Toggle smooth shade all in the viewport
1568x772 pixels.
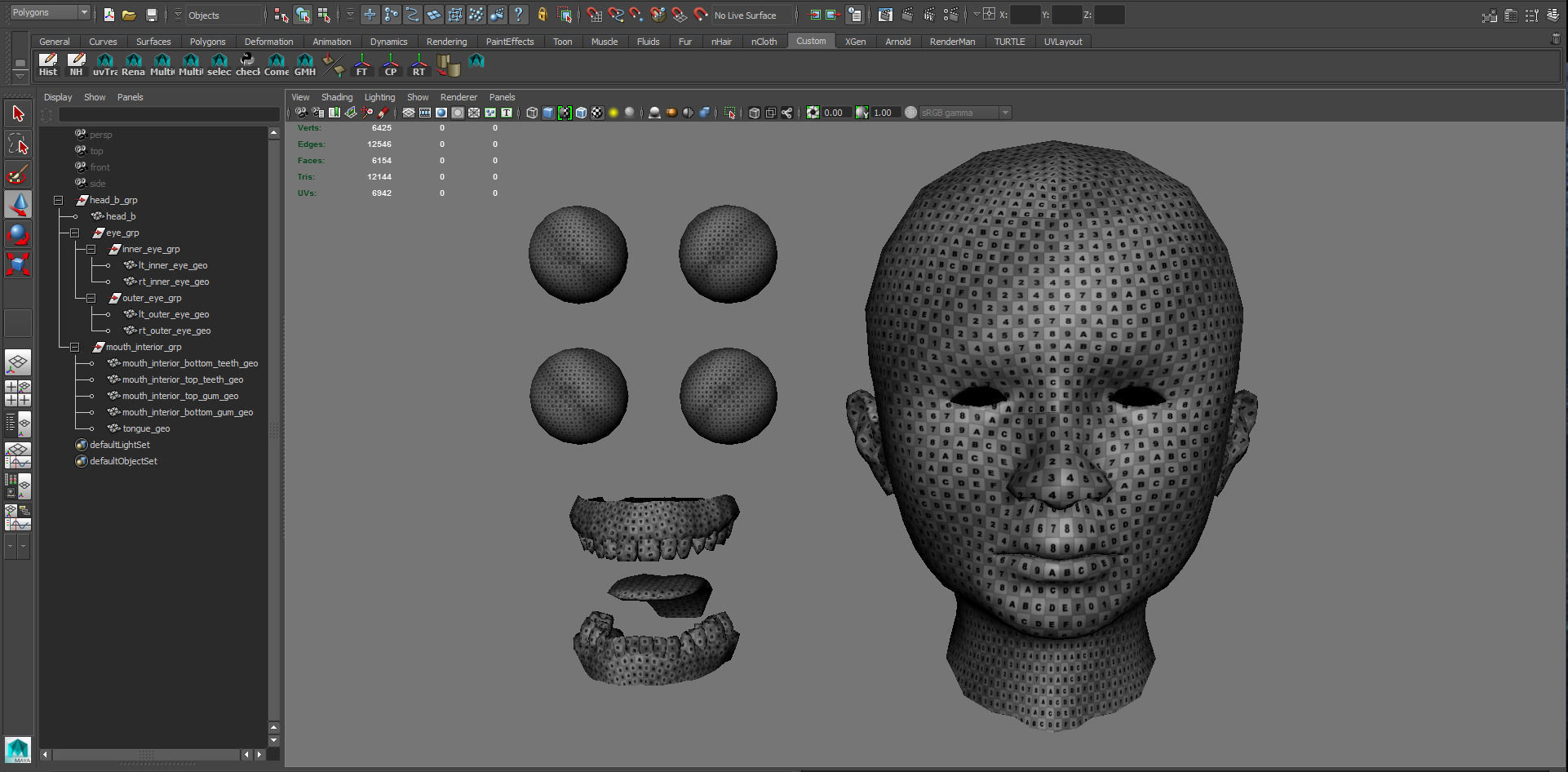(x=548, y=113)
